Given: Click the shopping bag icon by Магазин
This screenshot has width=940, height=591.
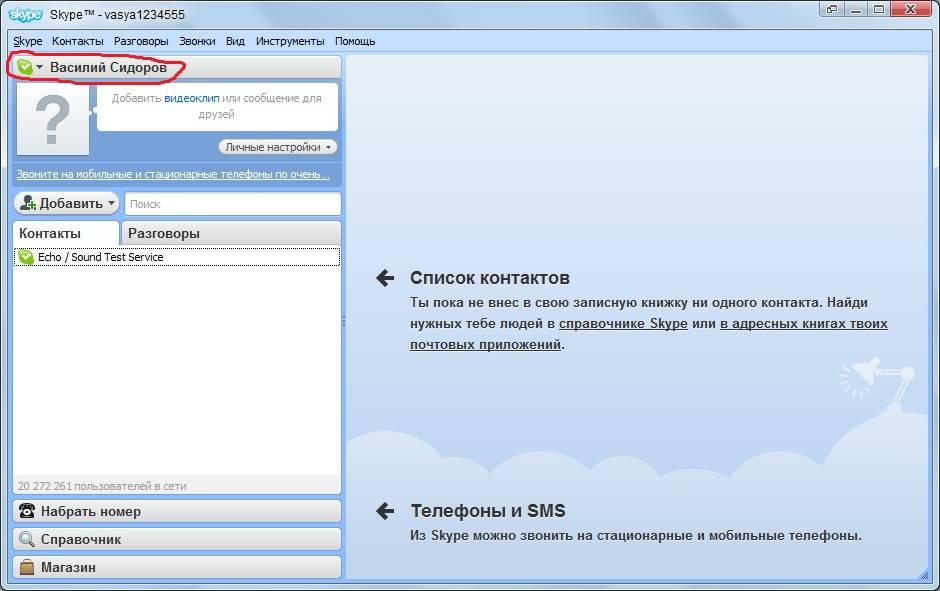Looking at the screenshot, I should point(27,566).
